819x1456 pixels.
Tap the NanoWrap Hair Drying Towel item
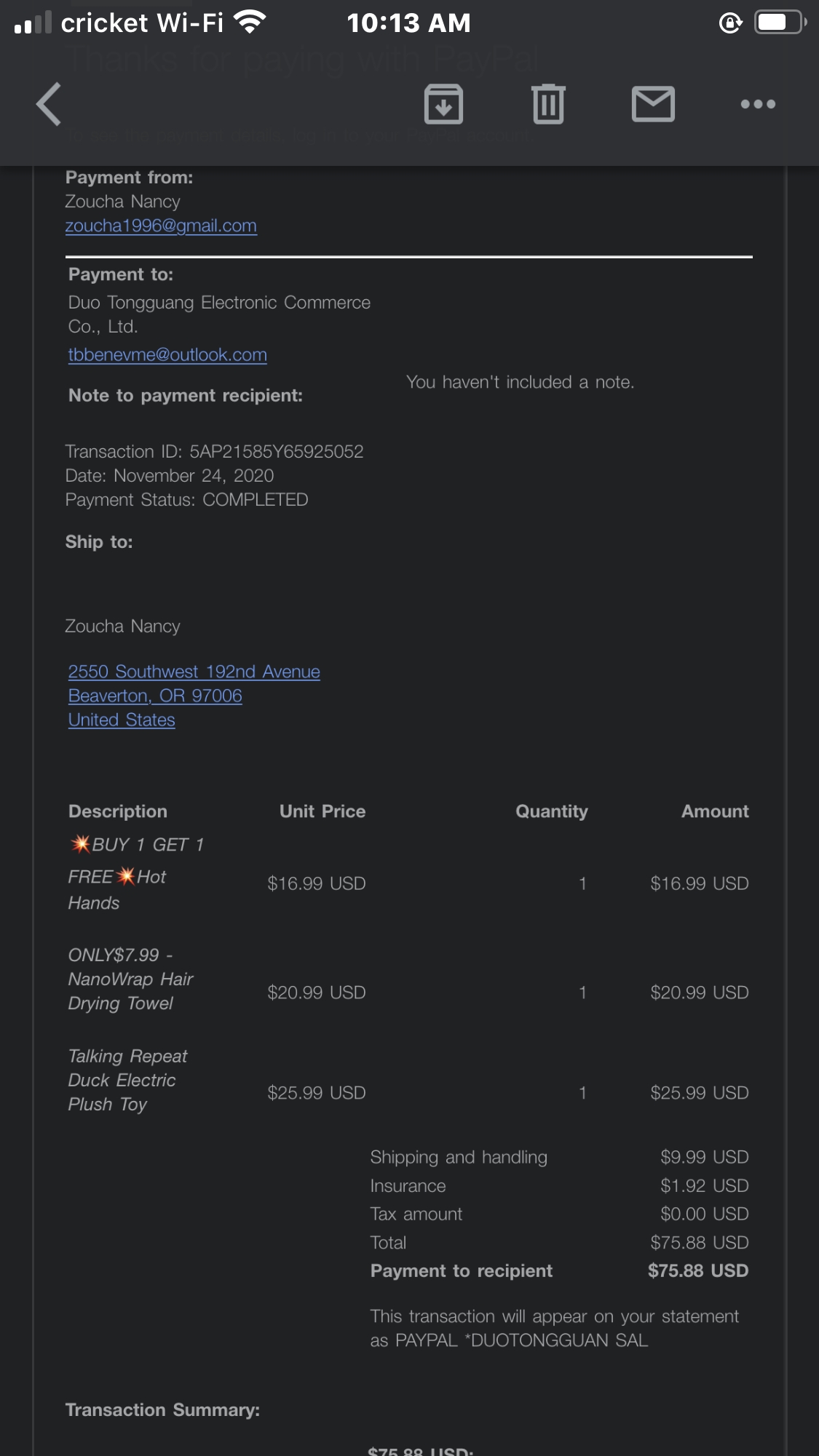pos(130,979)
